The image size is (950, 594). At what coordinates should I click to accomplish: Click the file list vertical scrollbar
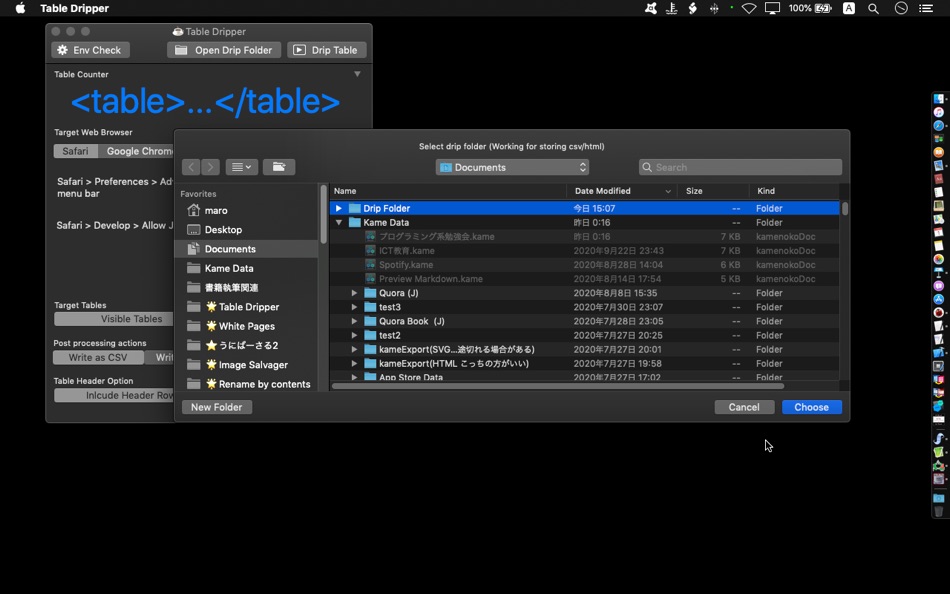pyautogui.click(x=845, y=209)
